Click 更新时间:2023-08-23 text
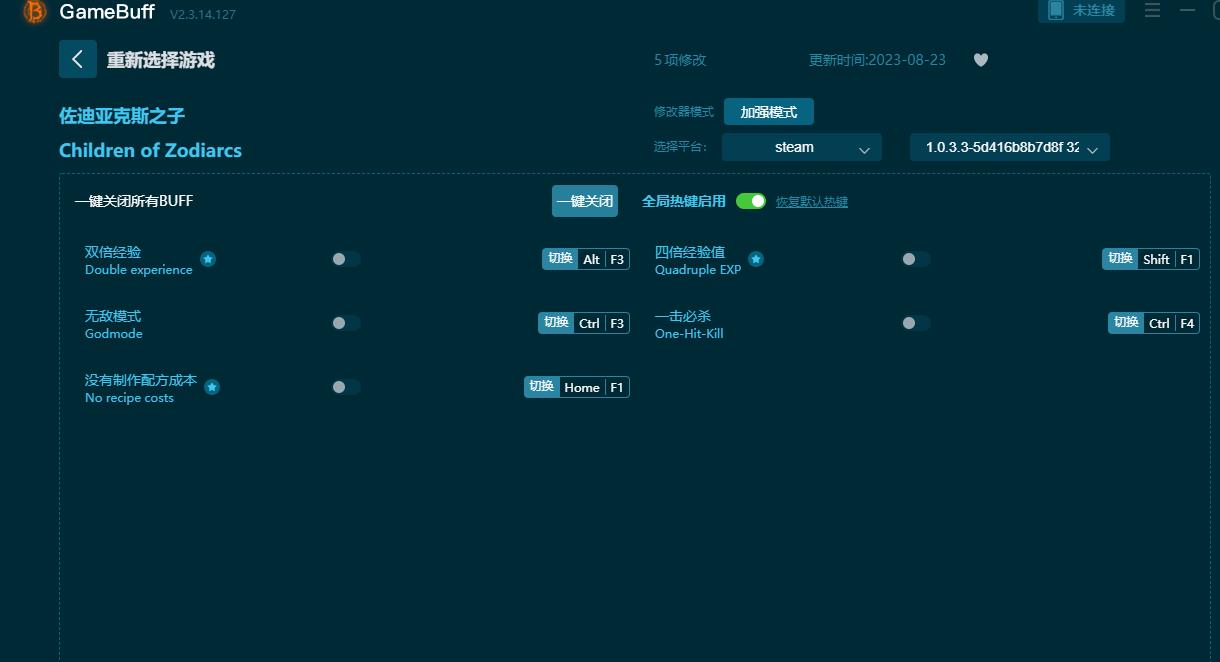Viewport: 1220px width, 662px height. point(877,60)
